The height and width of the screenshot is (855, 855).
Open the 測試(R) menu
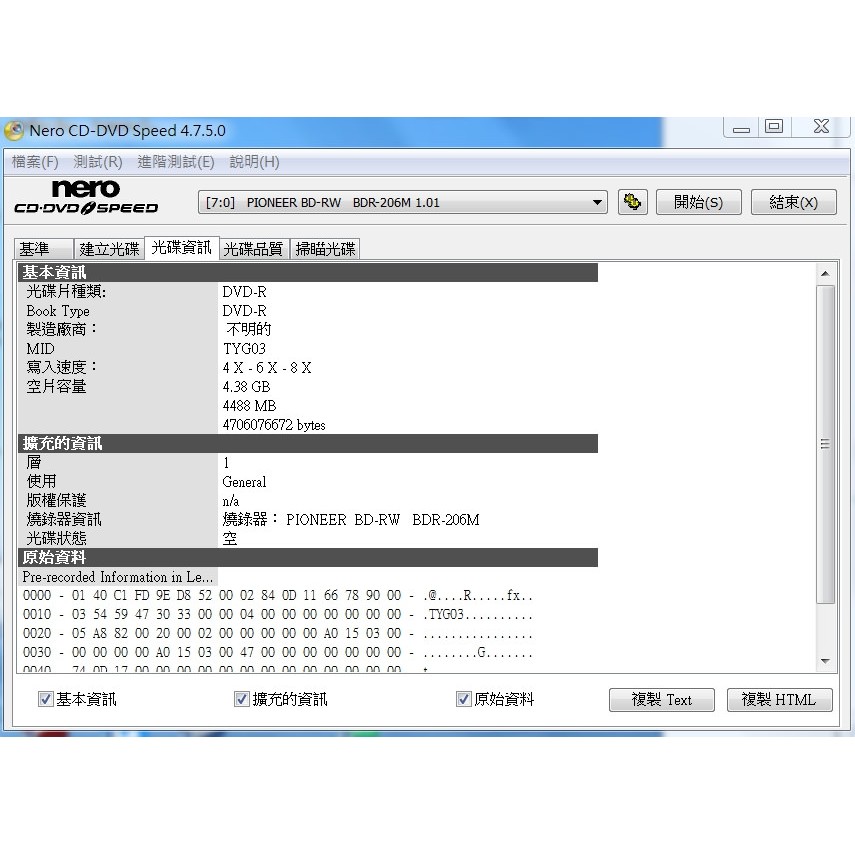tap(98, 162)
